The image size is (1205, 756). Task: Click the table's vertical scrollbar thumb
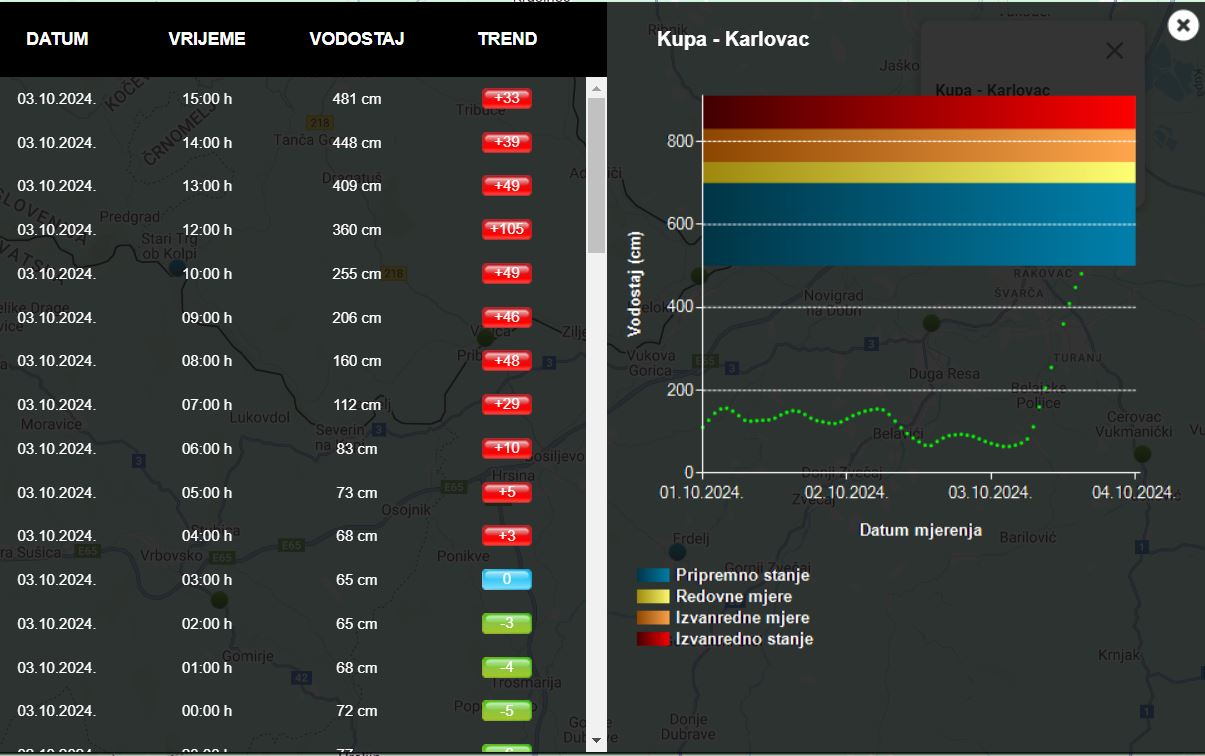point(596,175)
